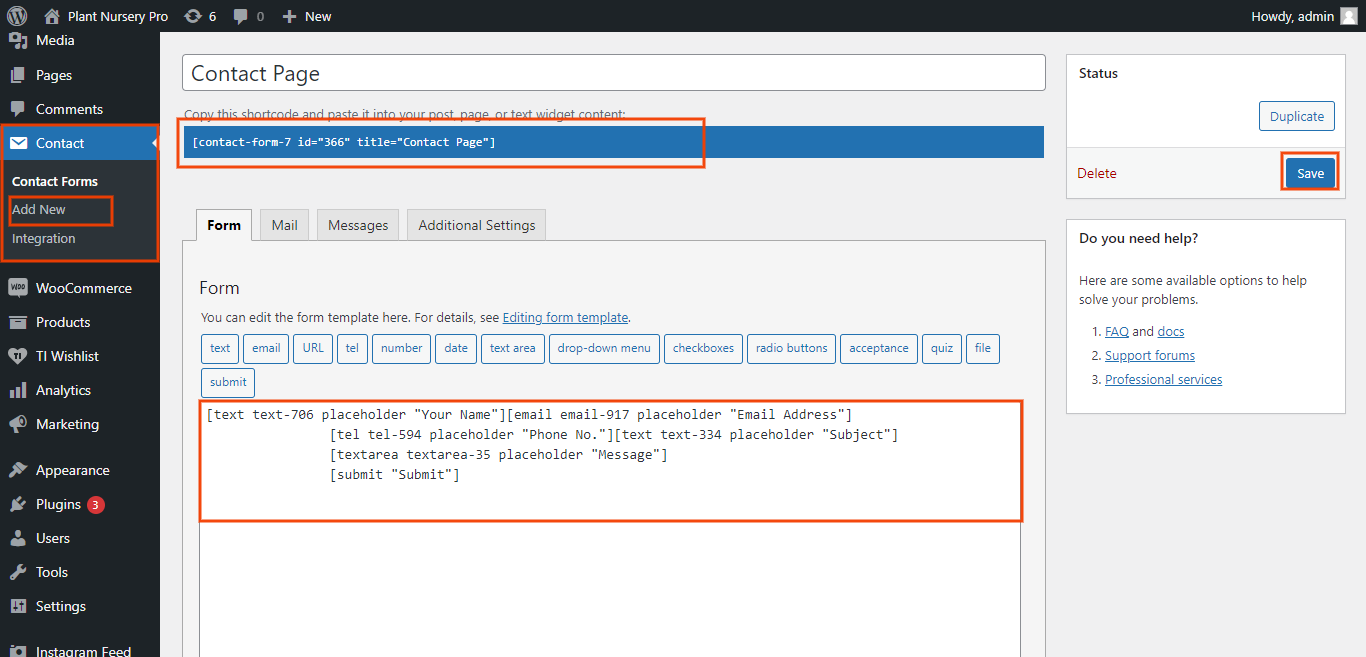The image size is (1366, 657).
Task: Switch to the Additional Settings tab
Action: click(476, 225)
